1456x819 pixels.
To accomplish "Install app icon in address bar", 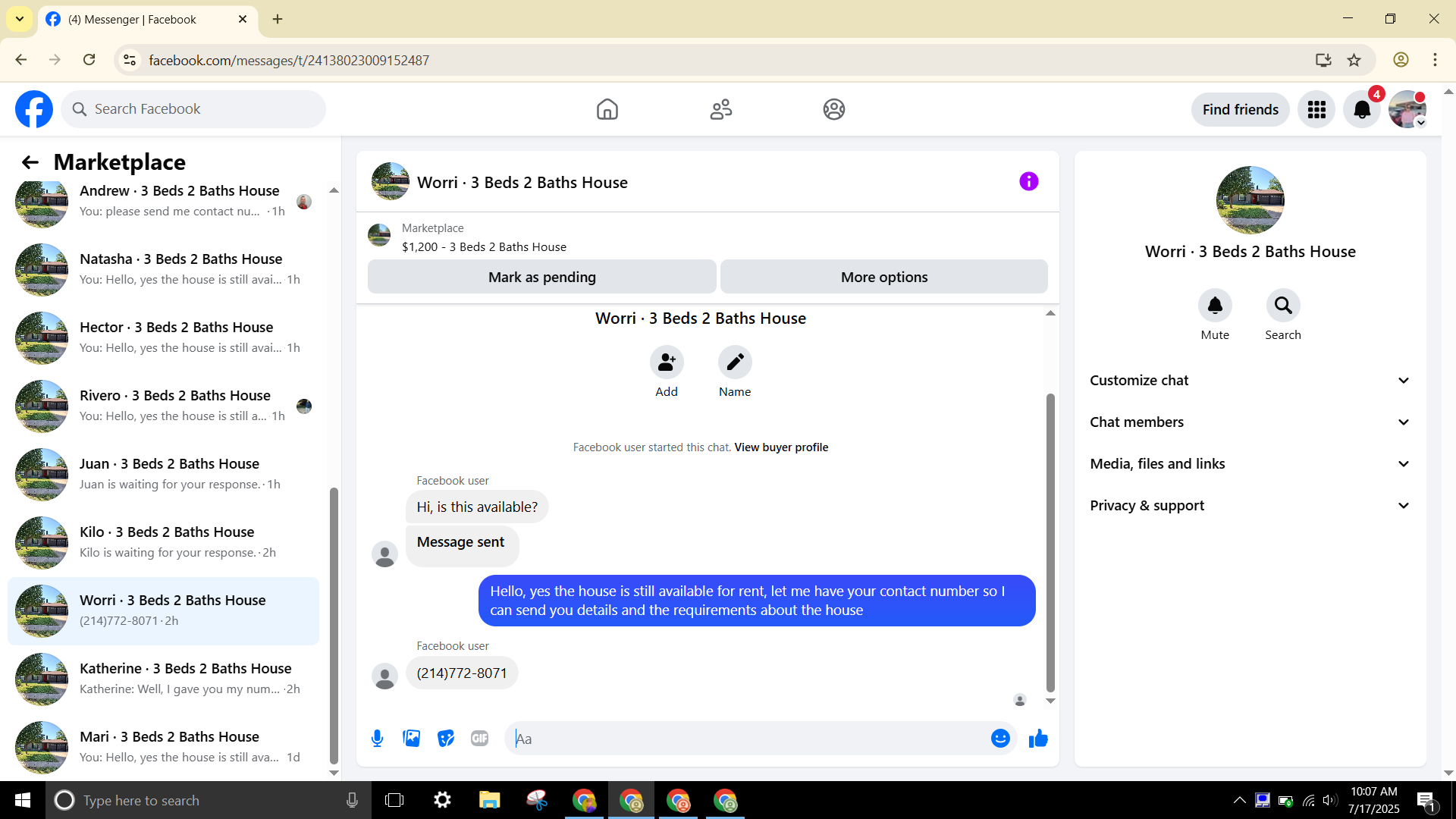I will click(1323, 60).
